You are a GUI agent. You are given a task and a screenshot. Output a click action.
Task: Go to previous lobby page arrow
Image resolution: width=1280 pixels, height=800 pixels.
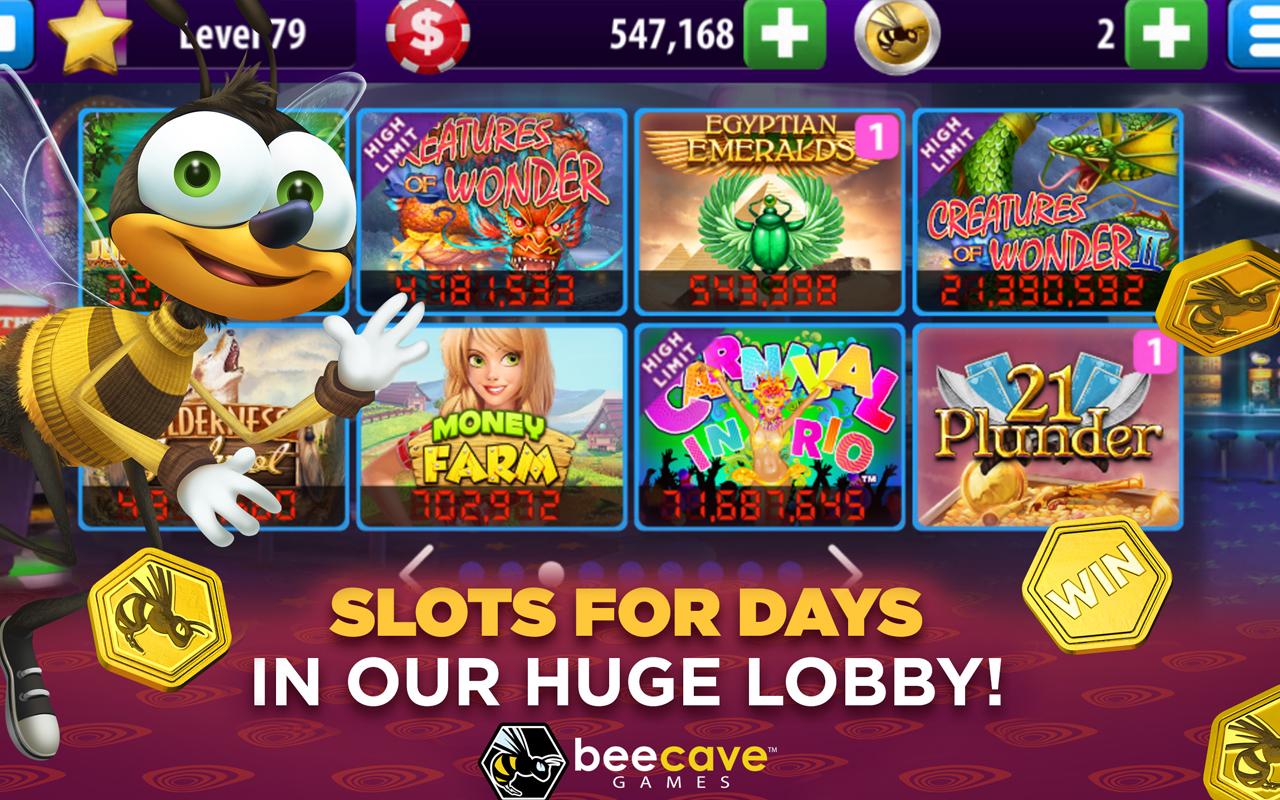click(x=417, y=569)
